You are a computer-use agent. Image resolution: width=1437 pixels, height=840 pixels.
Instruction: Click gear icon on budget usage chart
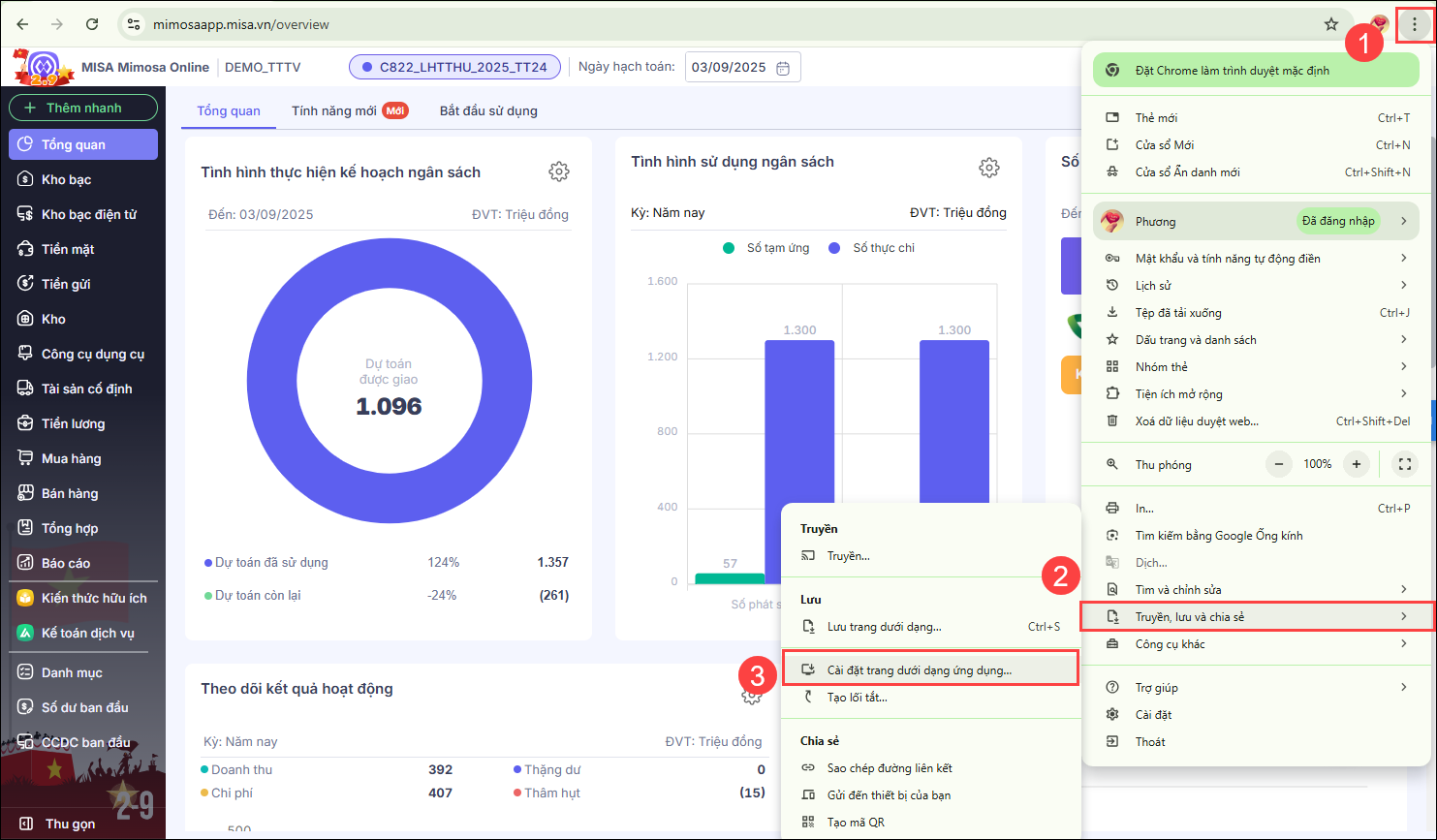pyautogui.click(x=988, y=168)
